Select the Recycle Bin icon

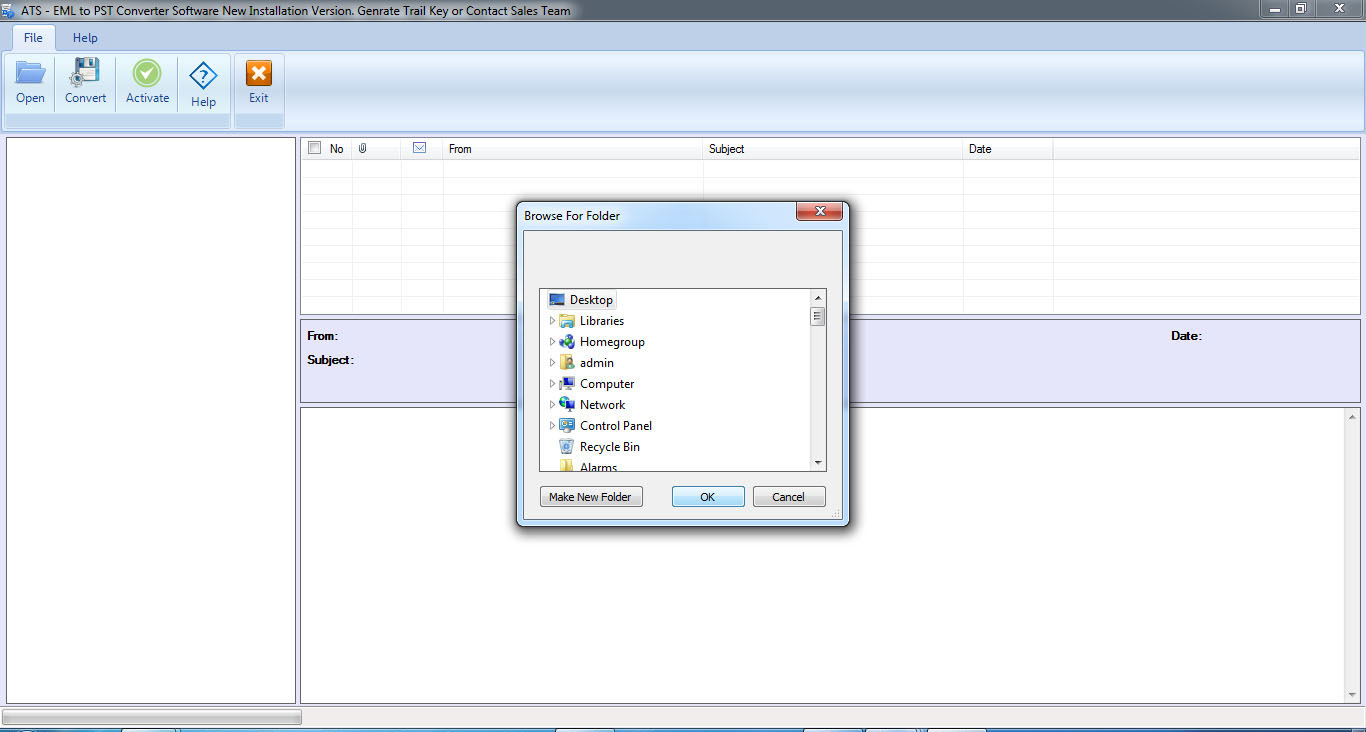coord(567,447)
